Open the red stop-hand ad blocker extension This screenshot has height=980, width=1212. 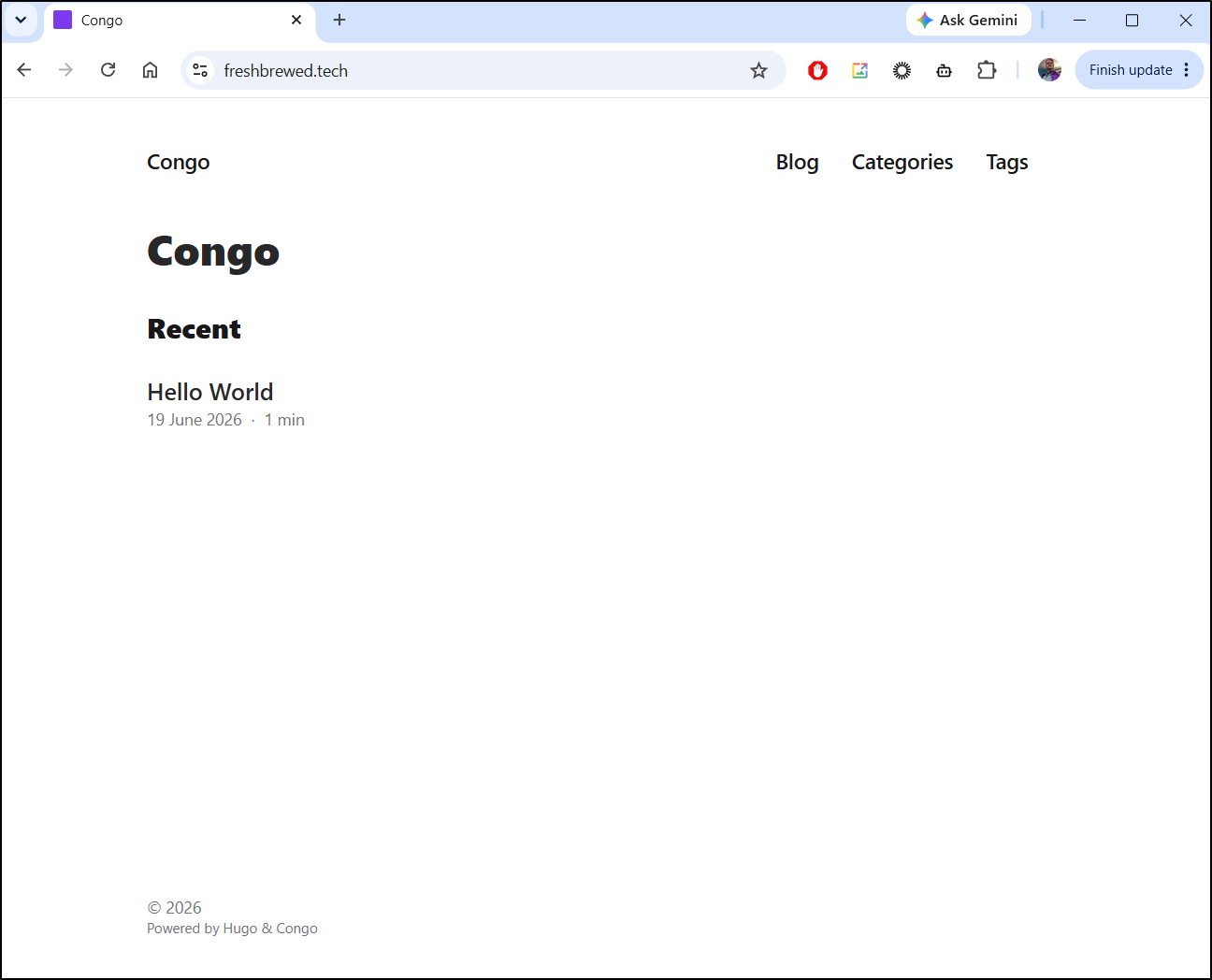817,70
